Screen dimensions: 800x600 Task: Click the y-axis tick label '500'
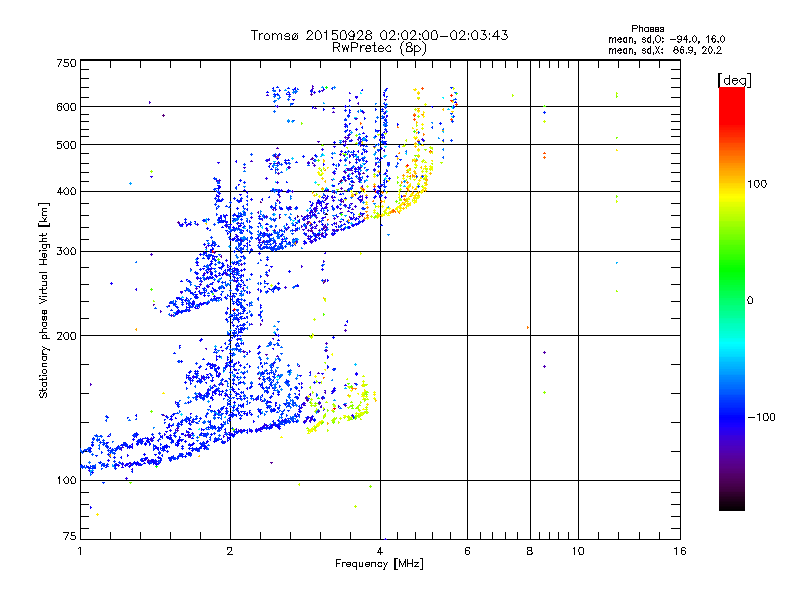[x=66, y=145]
